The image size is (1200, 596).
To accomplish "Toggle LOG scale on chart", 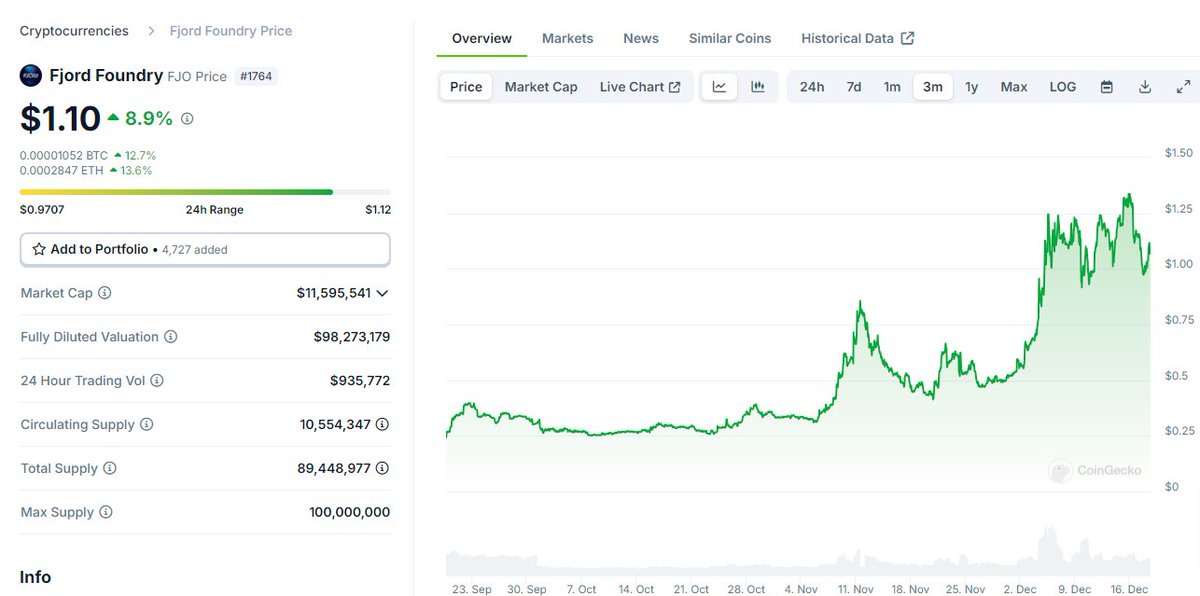I will click(x=1063, y=87).
